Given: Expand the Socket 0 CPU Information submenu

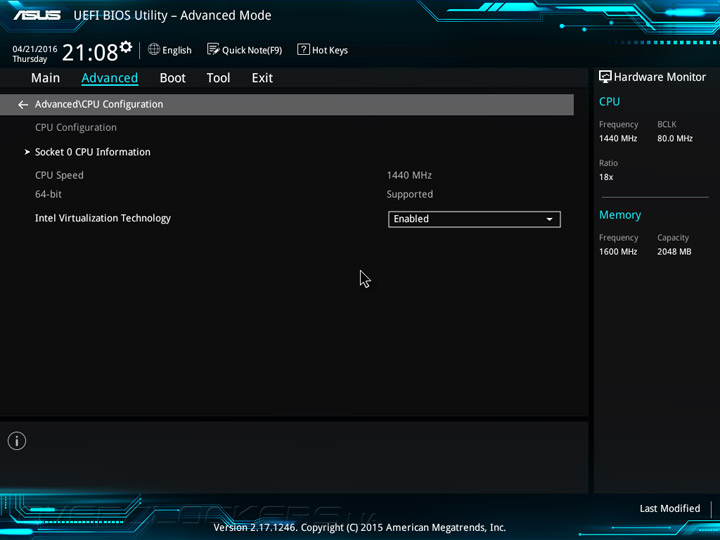Looking at the screenshot, I should 92,152.
